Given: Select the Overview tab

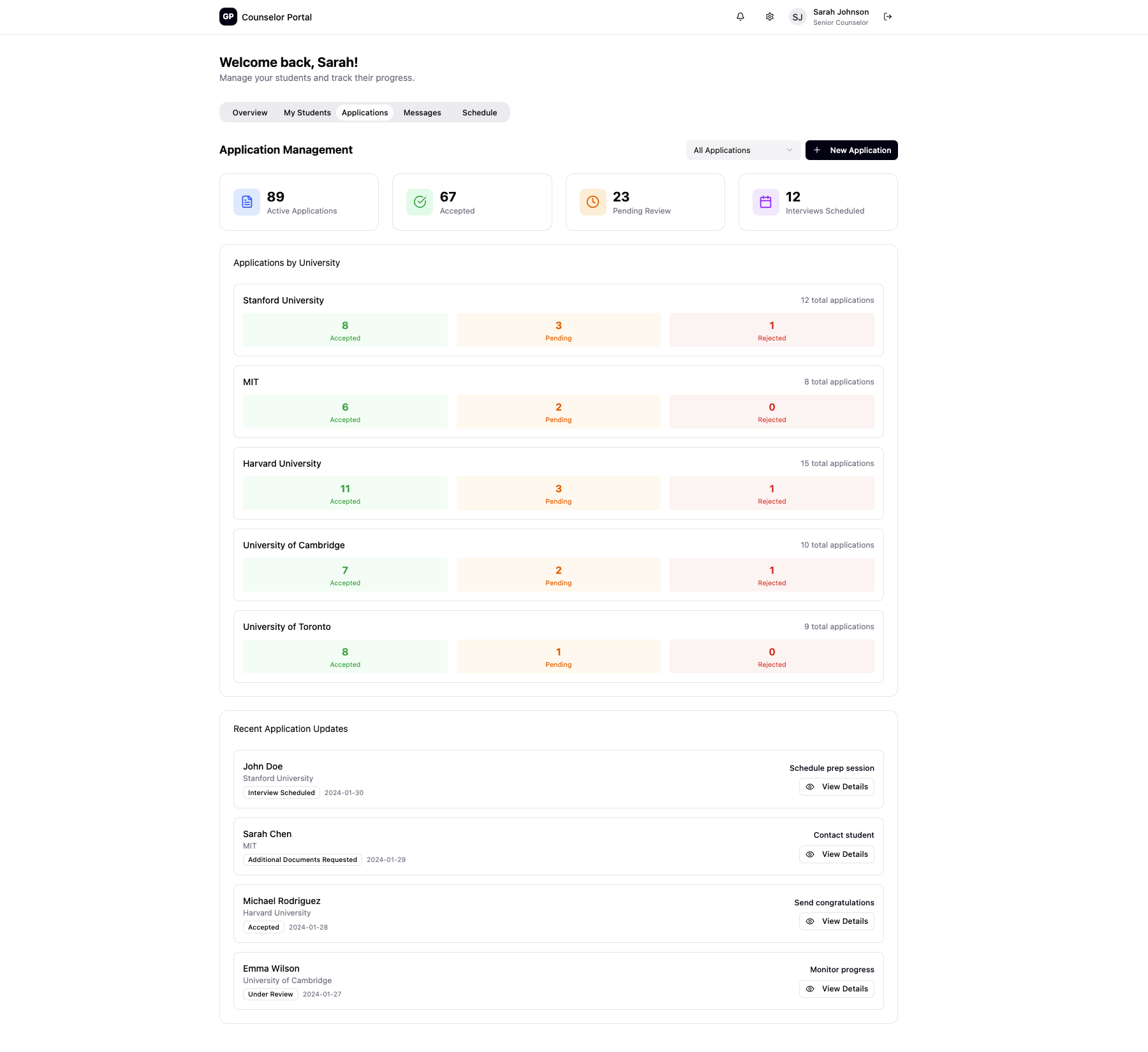Looking at the screenshot, I should 250,113.
